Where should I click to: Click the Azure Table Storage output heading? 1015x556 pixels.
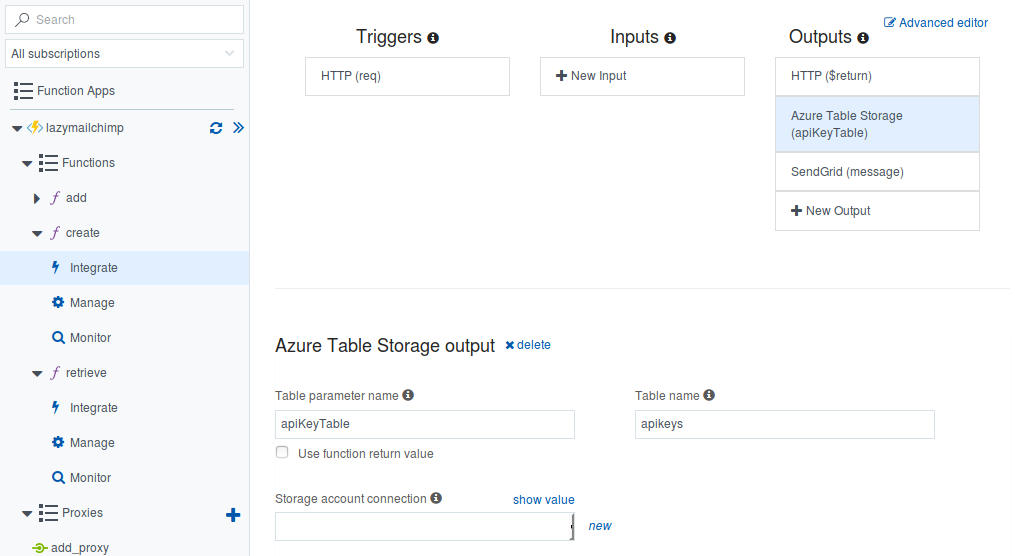point(385,346)
